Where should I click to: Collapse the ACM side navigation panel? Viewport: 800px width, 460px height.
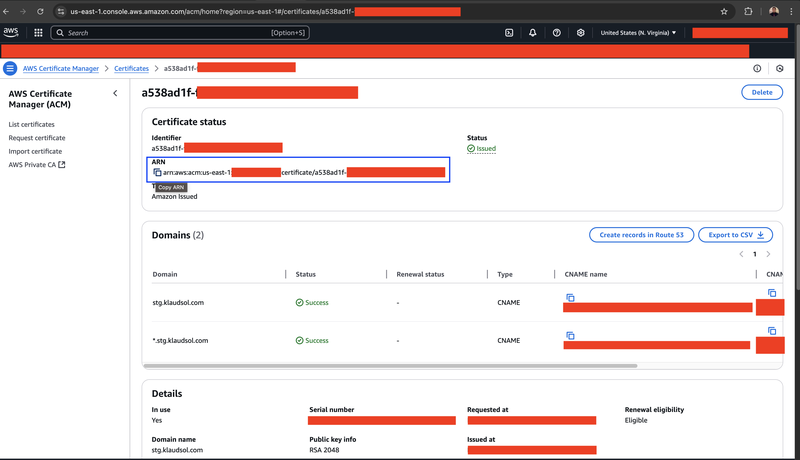[x=115, y=93]
